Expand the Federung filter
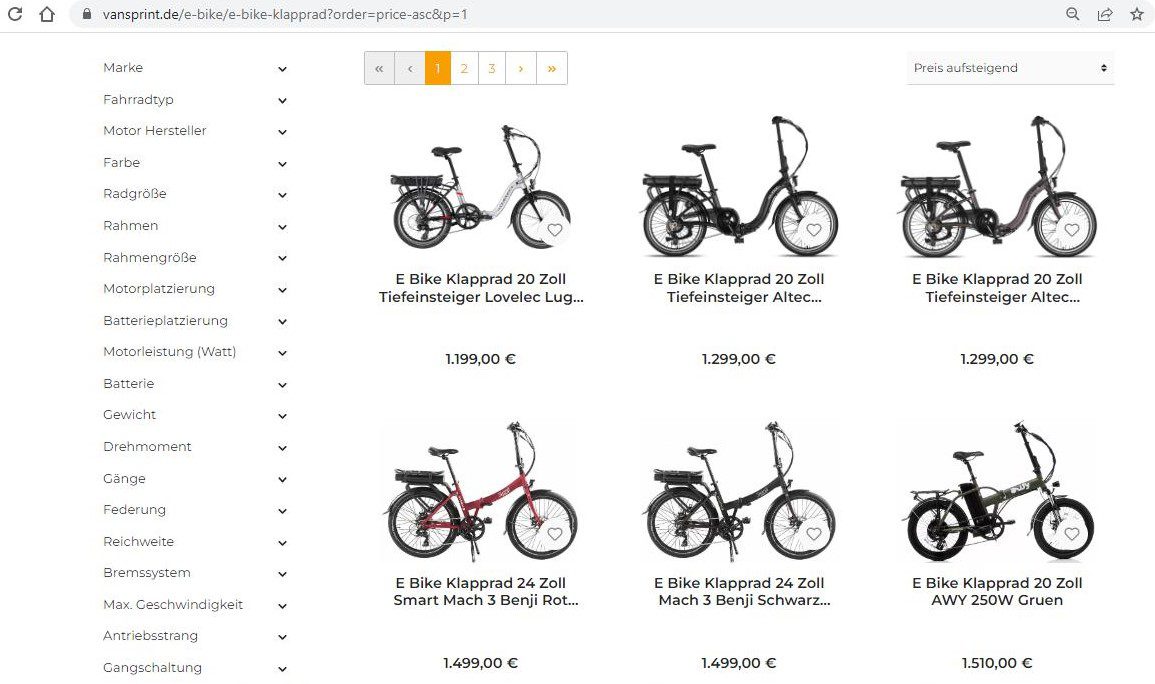Image resolution: width=1155 pixels, height=684 pixels. click(x=194, y=510)
